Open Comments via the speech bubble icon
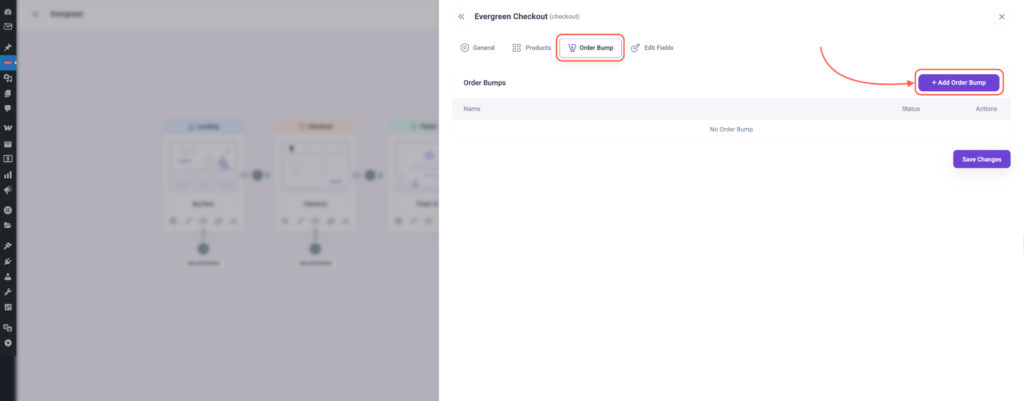The image size is (1024, 401). coord(8,108)
